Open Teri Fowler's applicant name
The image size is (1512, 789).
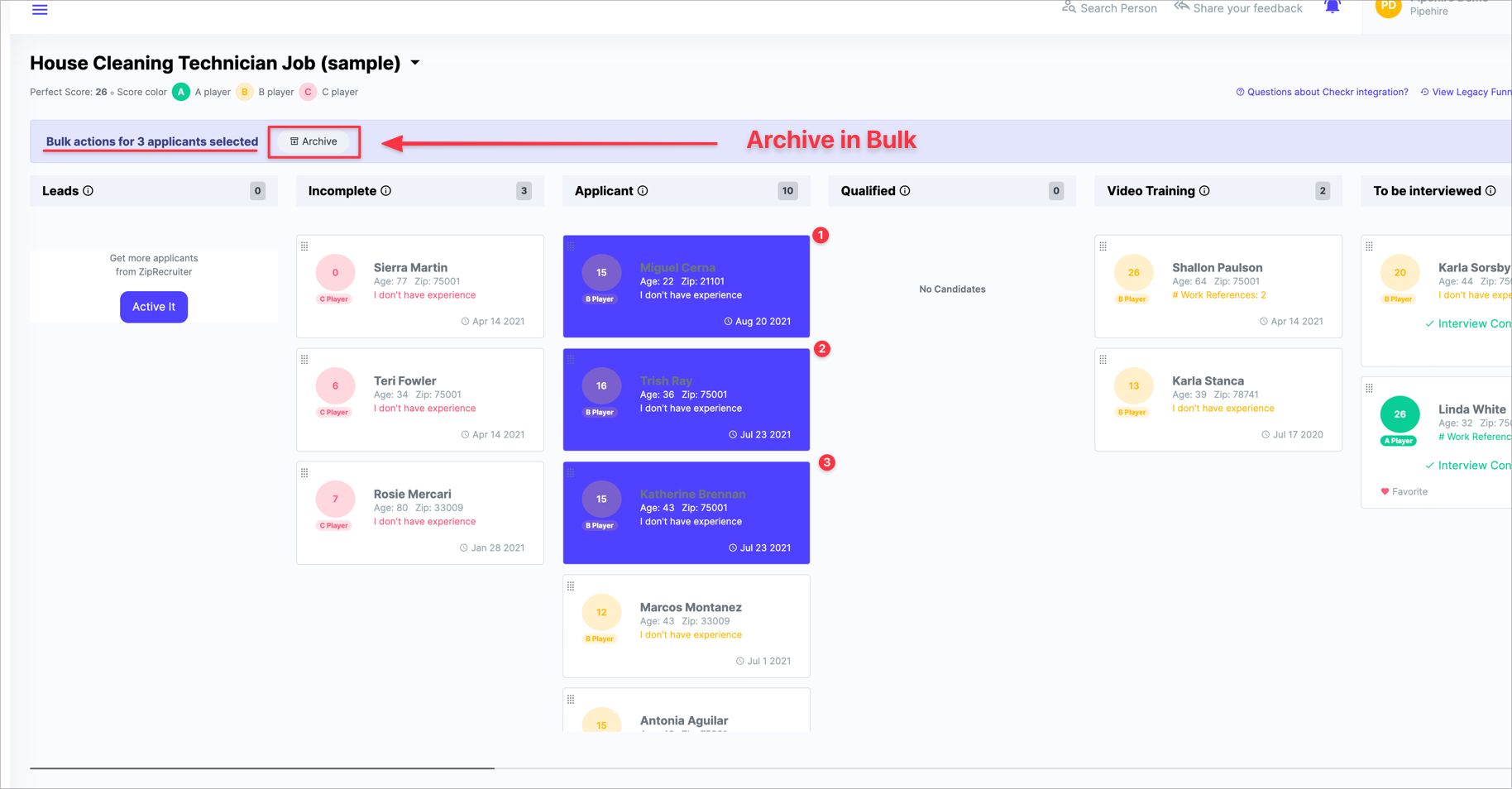(x=404, y=380)
